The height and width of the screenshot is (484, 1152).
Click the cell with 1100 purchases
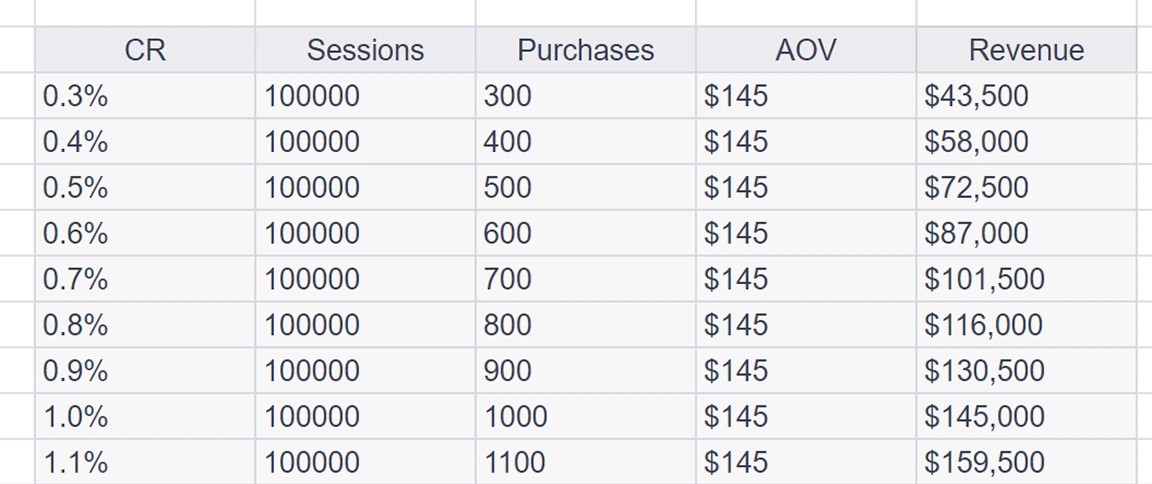pos(585,462)
